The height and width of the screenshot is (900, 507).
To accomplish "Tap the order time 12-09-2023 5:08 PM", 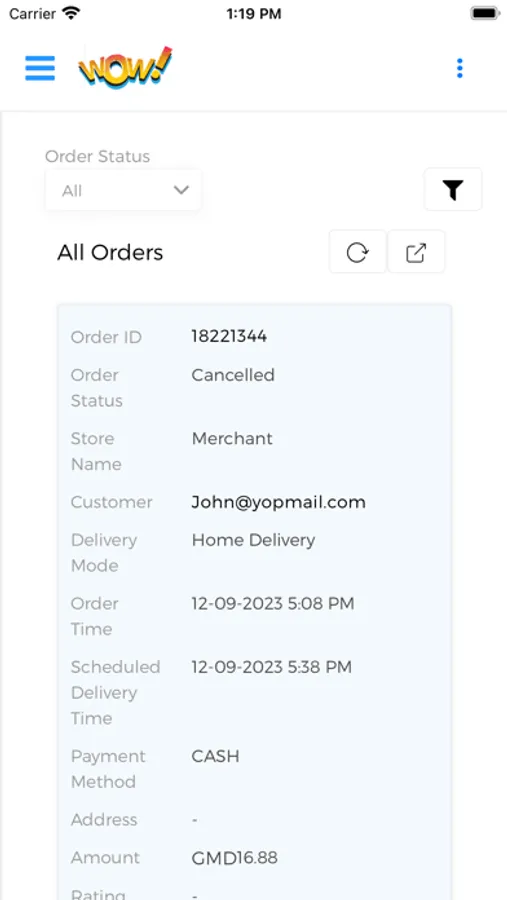I will click(x=273, y=603).
